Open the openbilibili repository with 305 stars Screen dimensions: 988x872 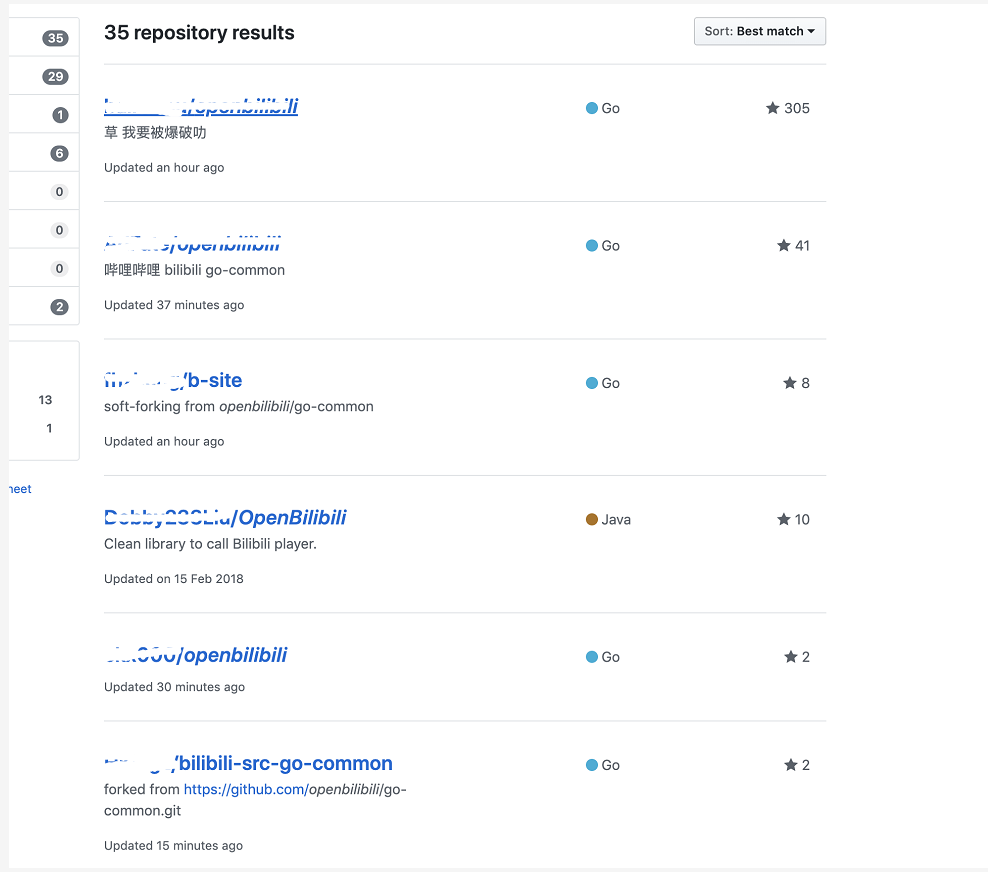pyautogui.click(x=201, y=106)
